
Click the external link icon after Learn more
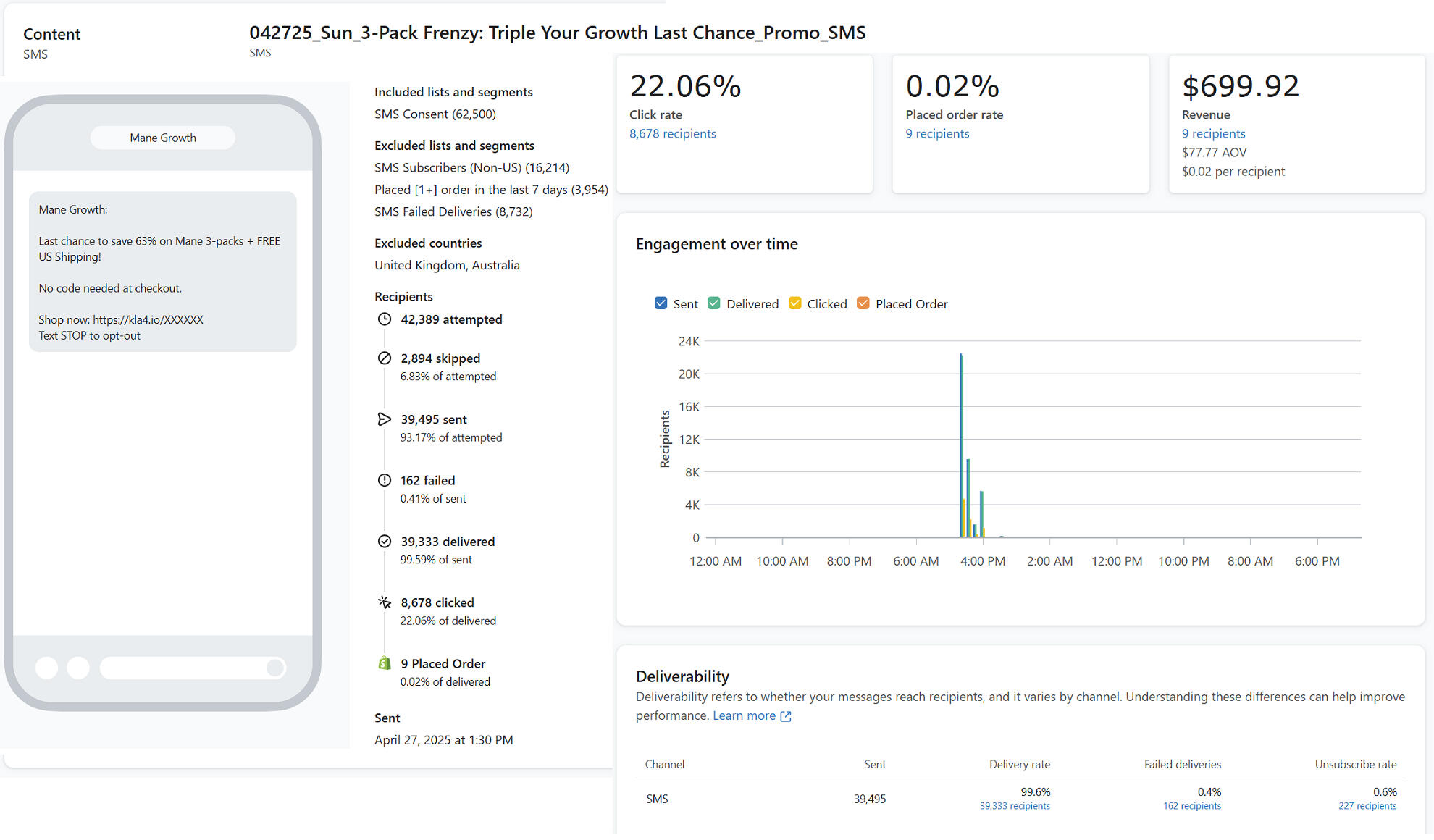(x=786, y=716)
